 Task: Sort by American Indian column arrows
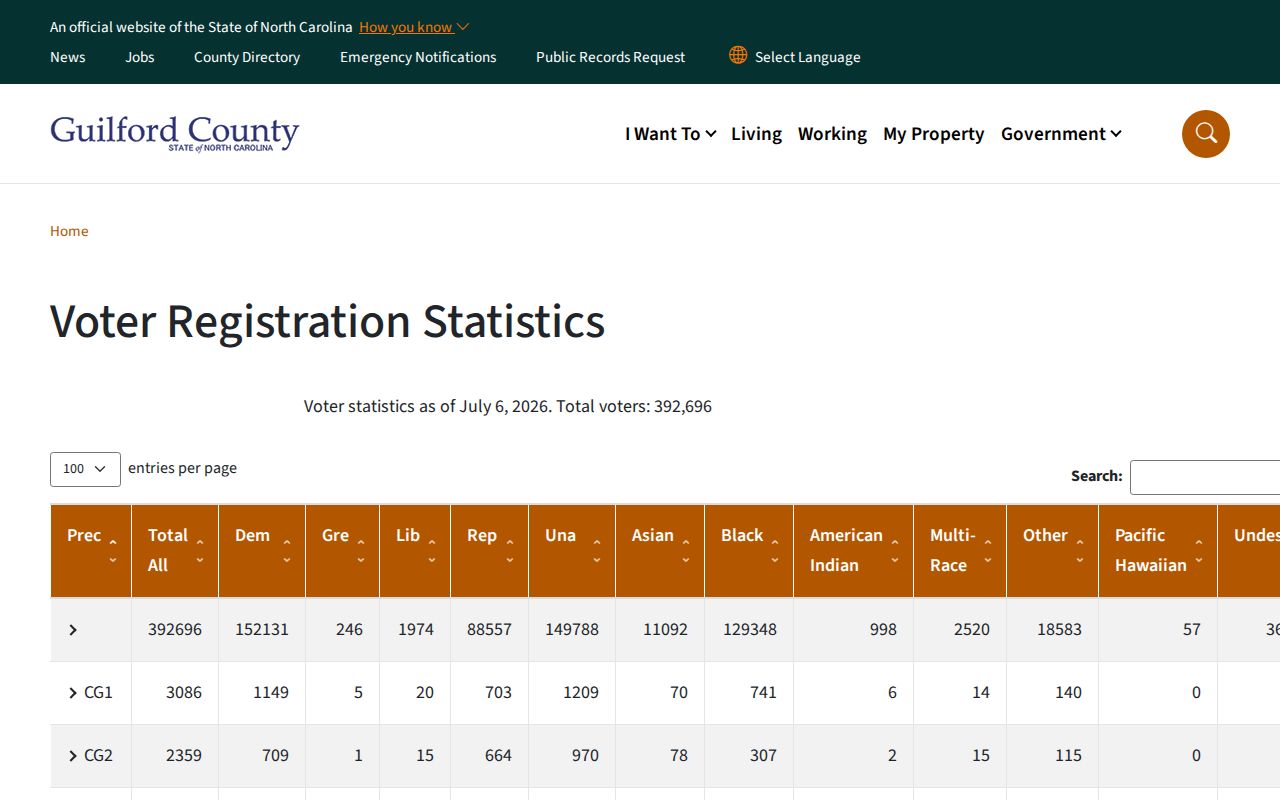[x=895, y=551]
